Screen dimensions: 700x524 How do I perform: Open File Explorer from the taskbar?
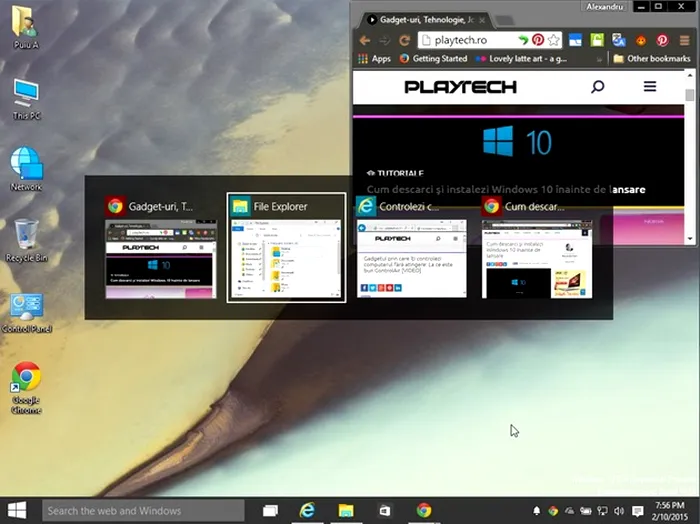click(x=346, y=510)
